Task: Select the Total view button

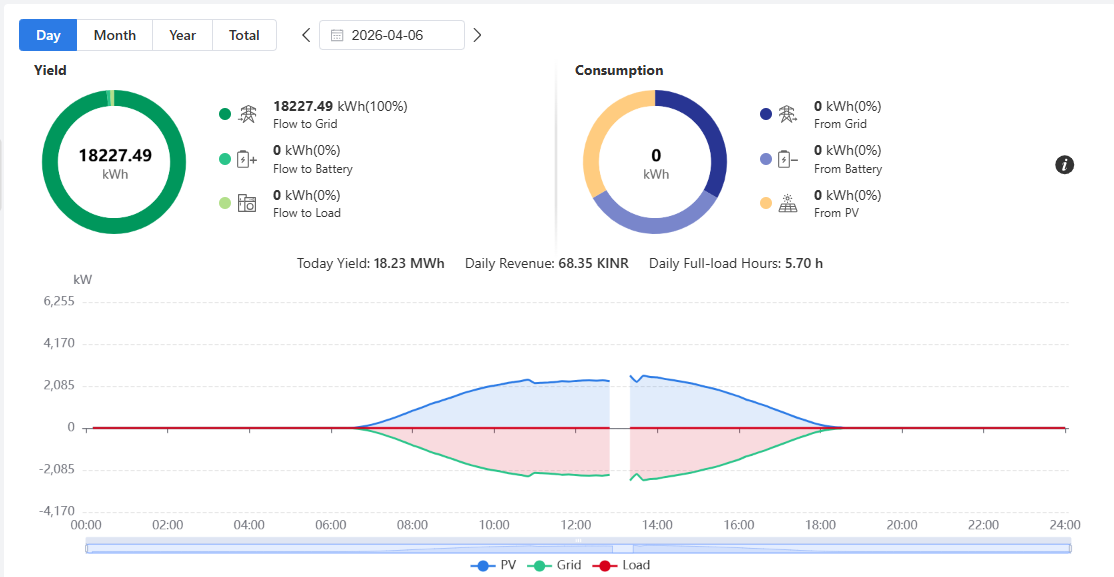Action: click(244, 35)
